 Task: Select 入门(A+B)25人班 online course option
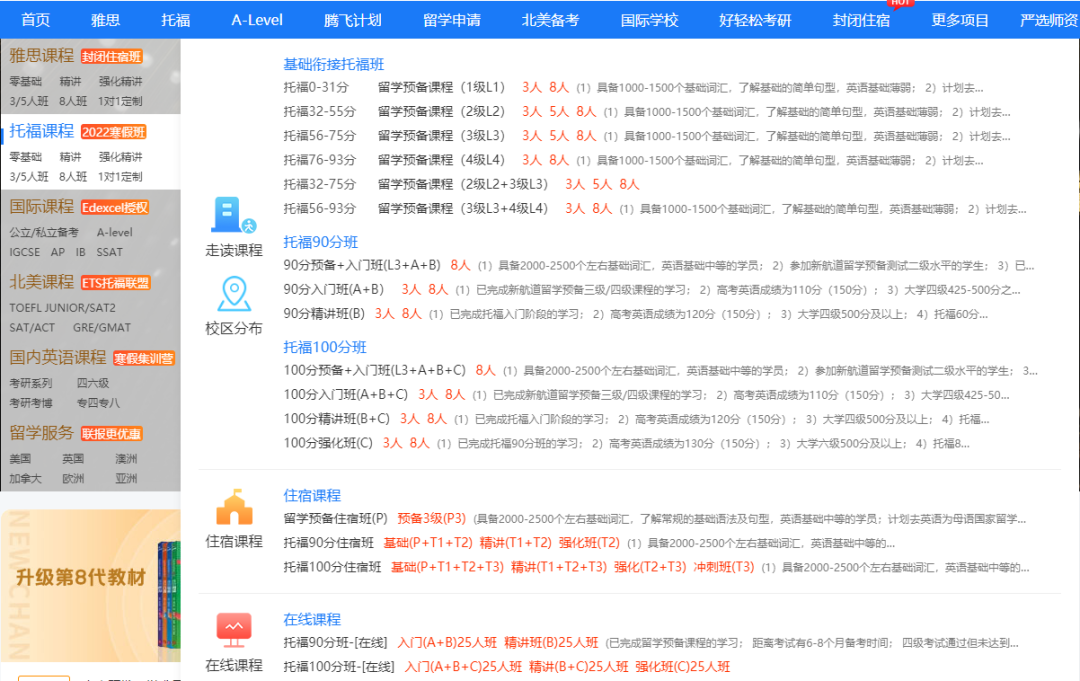447,643
